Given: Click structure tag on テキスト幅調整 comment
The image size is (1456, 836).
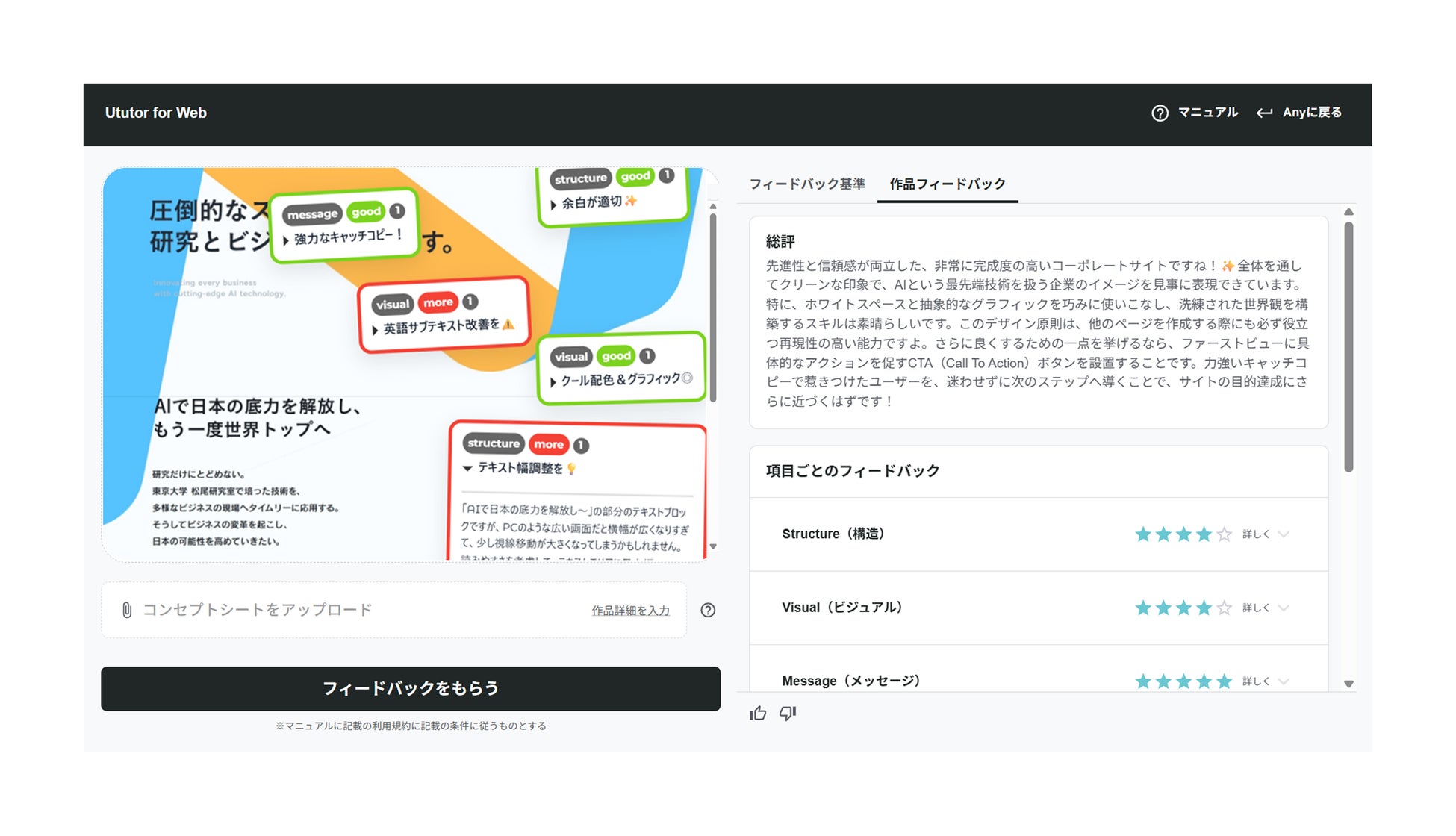Looking at the screenshot, I should point(494,443).
